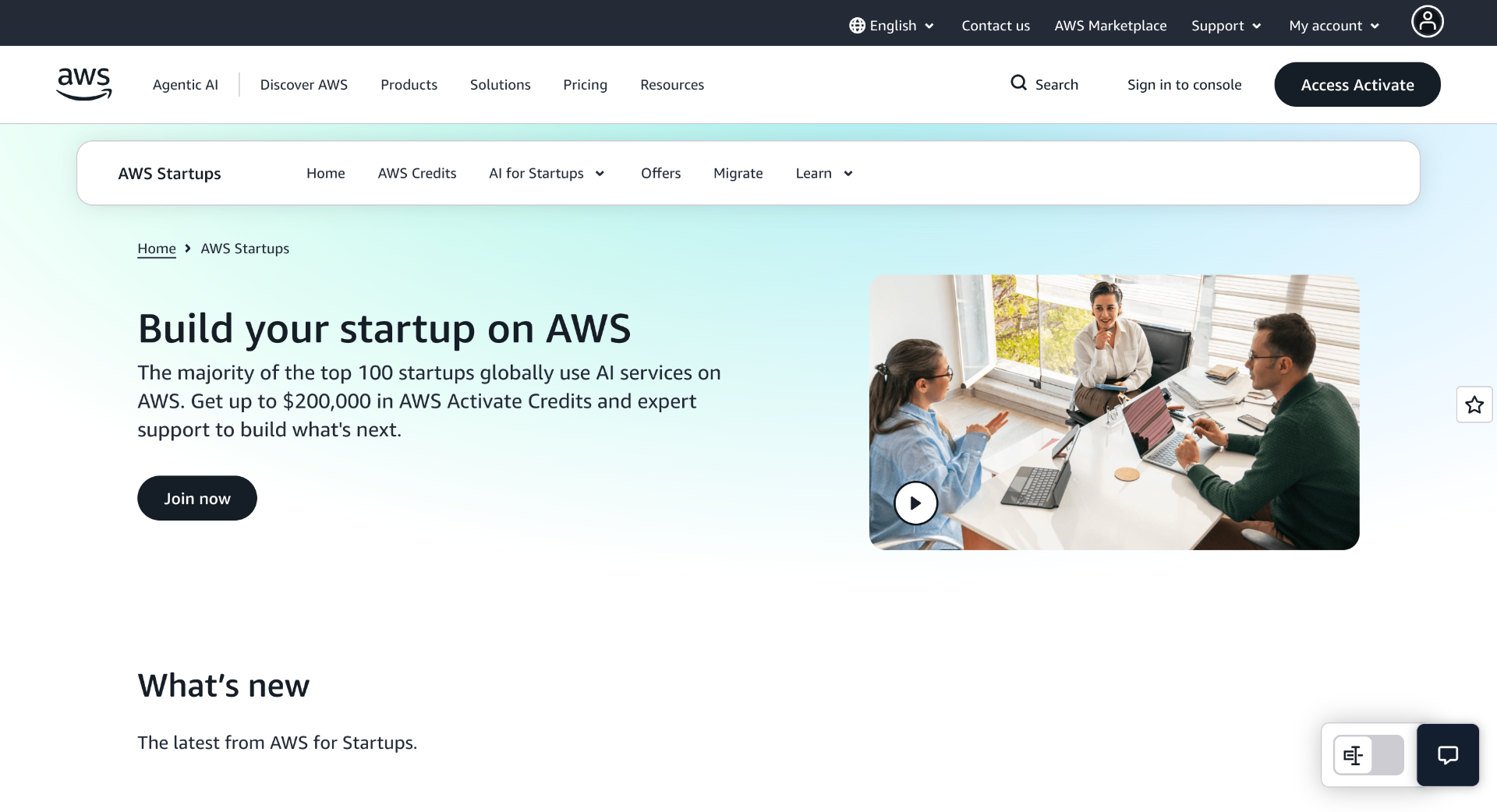
Task: Open the AWS Credits tab
Action: coord(417,173)
